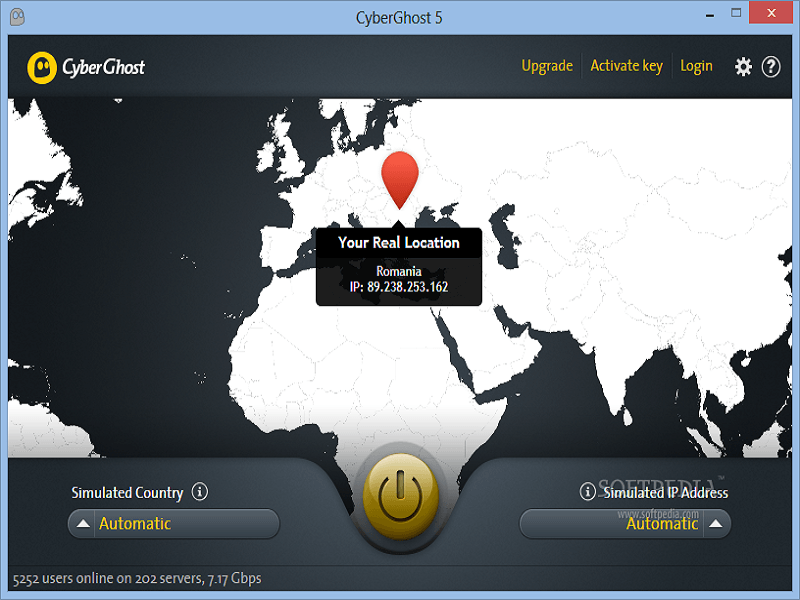
Task: Expand the Simulated Country arrow
Action: (x=83, y=523)
